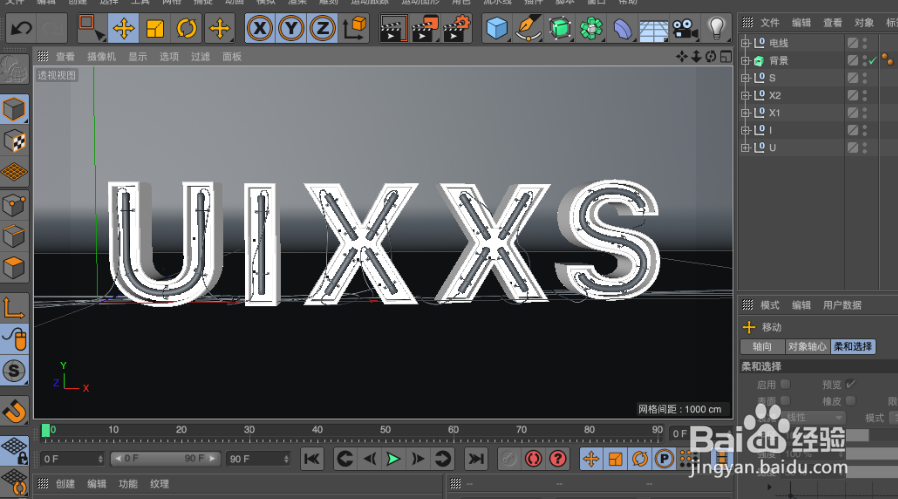Expand the 背景 object in tree
Image resolution: width=898 pixels, height=499 pixels.
(745, 61)
